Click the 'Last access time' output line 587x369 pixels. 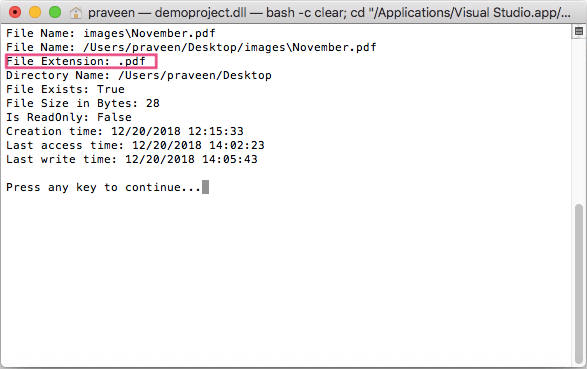click(135, 146)
